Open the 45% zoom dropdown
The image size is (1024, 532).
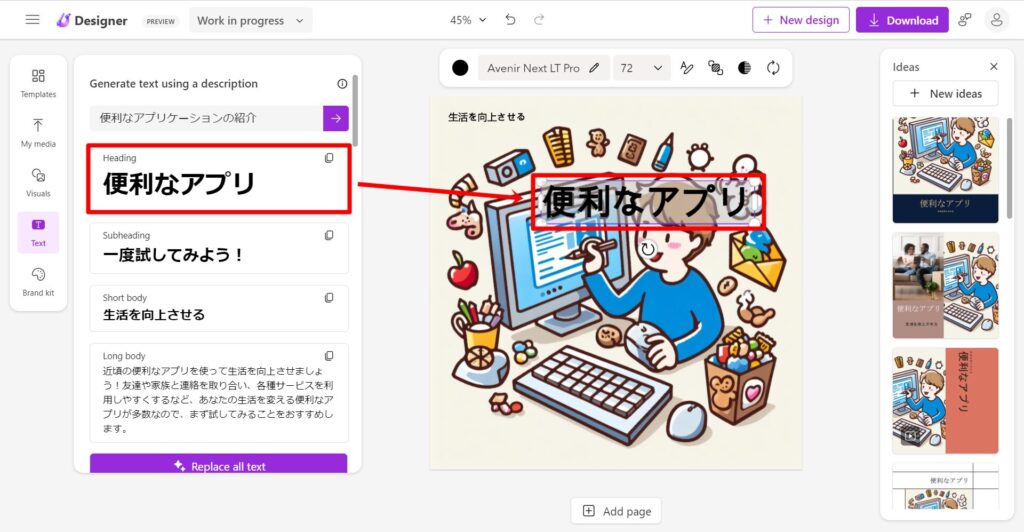pyautogui.click(x=468, y=20)
